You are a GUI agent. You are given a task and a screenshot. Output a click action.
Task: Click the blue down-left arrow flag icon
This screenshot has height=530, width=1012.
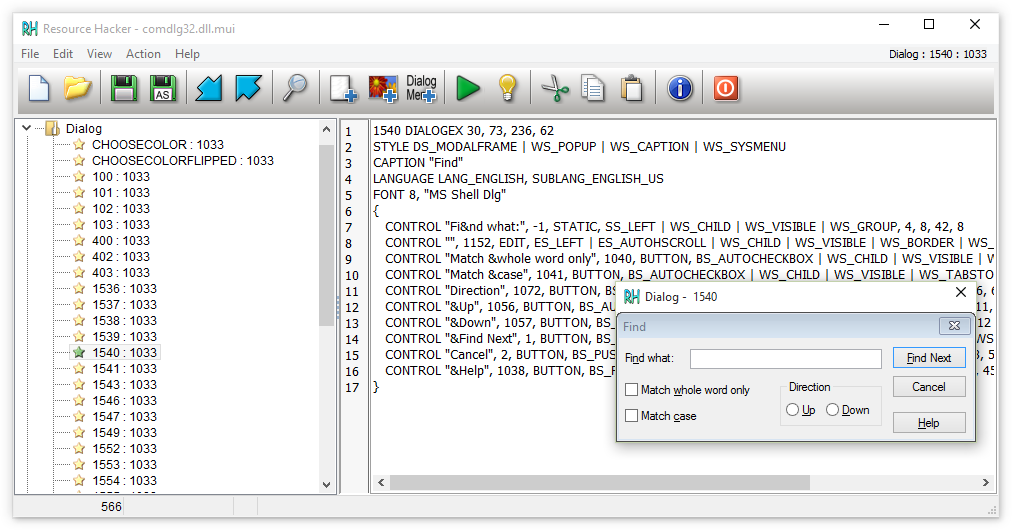(x=208, y=88)
